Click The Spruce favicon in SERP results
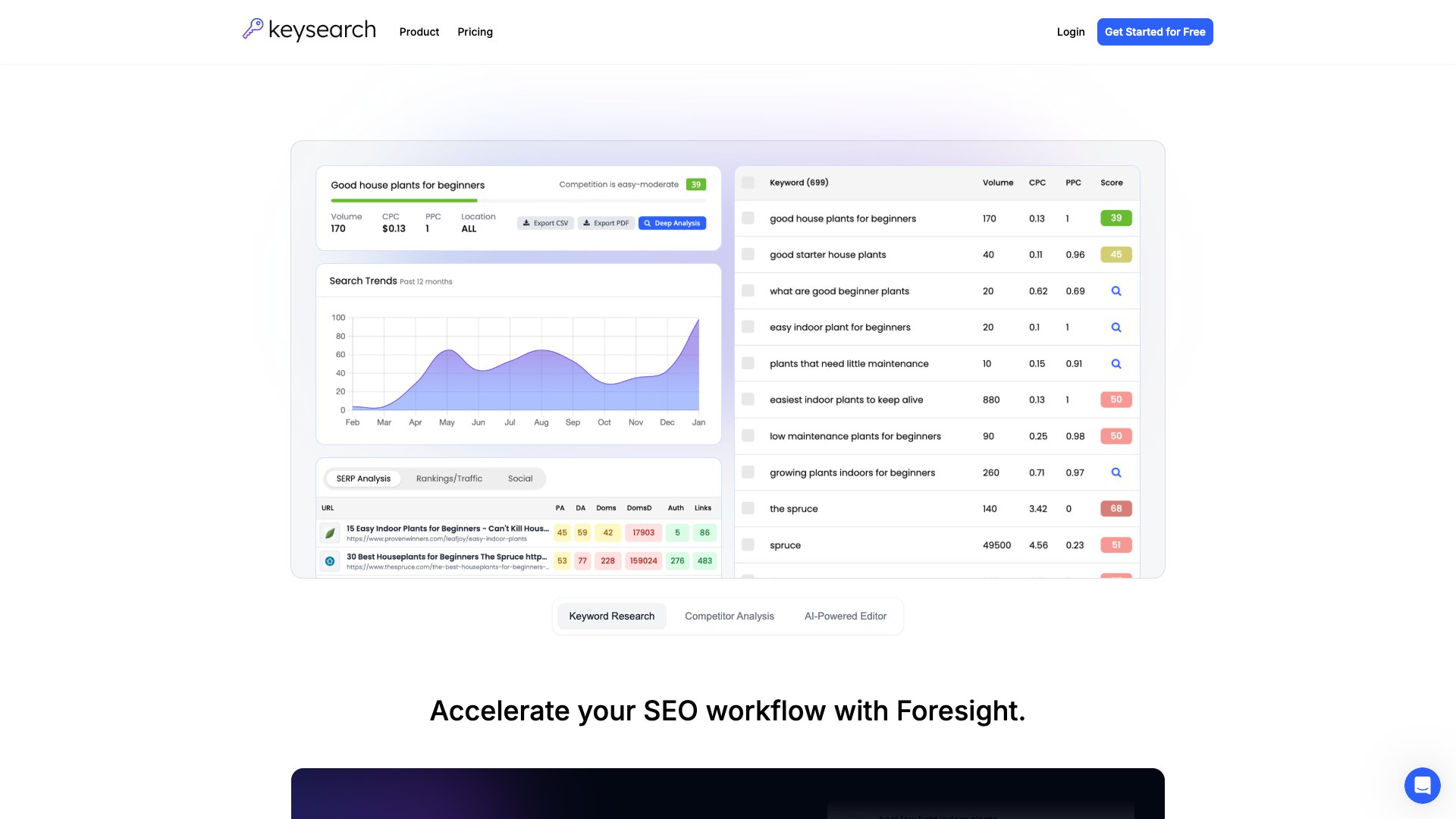 tap(331, 561)
